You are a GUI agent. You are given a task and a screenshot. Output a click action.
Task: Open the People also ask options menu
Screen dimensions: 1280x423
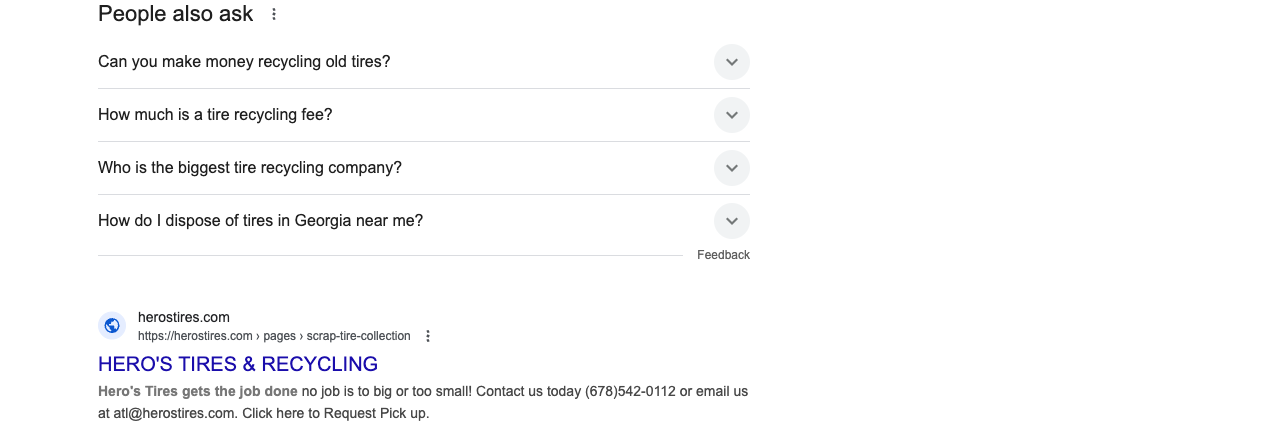[x=274, y=14]
